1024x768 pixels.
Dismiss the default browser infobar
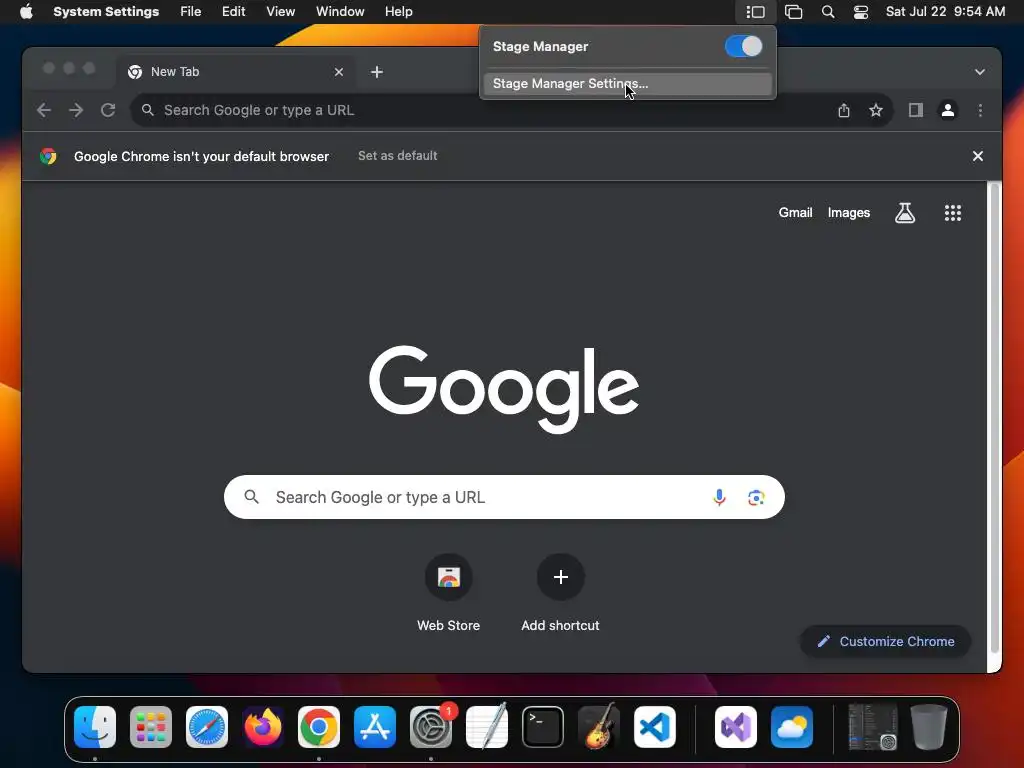[x=978, y=156]
